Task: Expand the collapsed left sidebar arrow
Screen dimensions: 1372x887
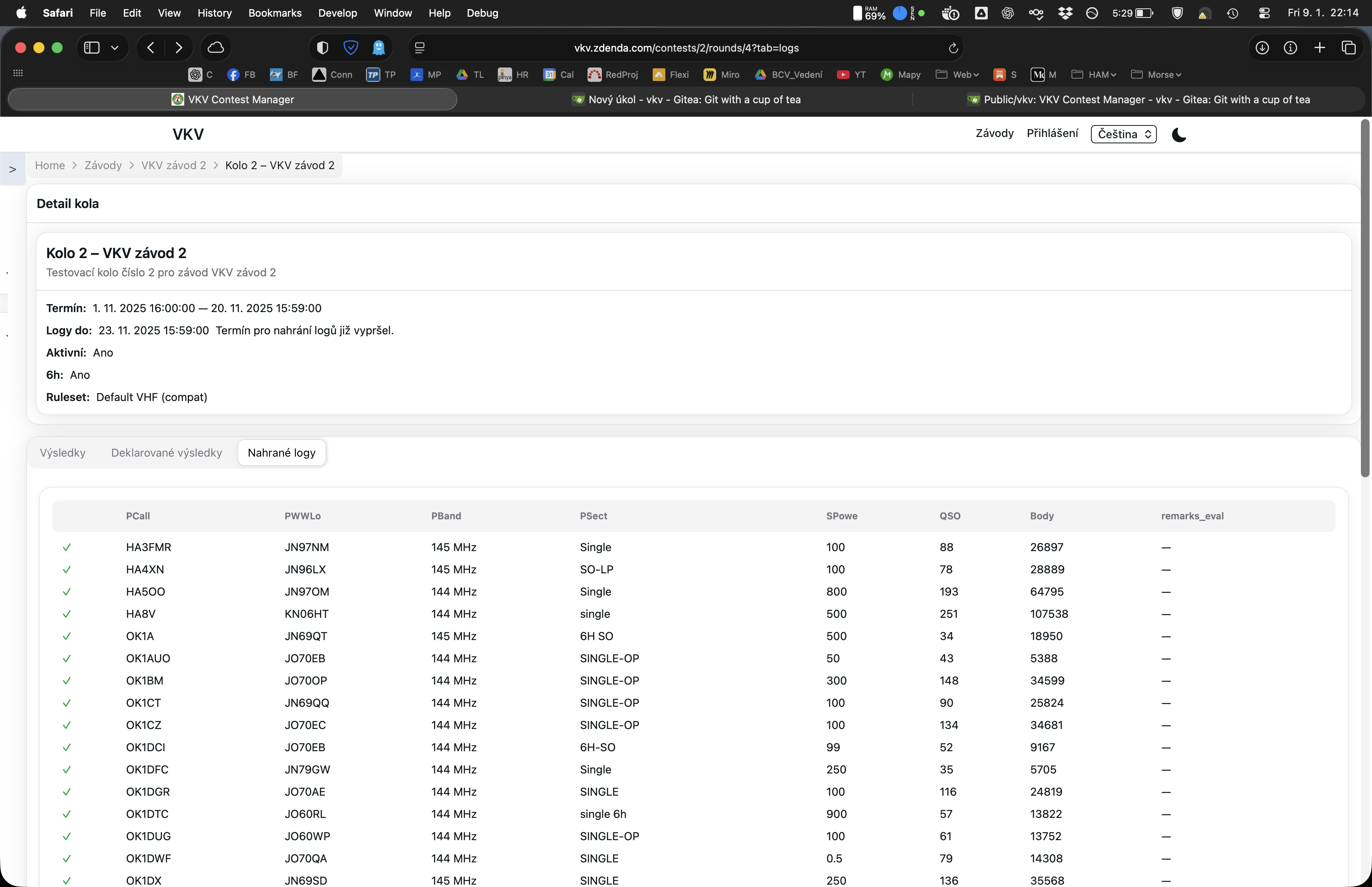Action: click(x=12, y=169)
